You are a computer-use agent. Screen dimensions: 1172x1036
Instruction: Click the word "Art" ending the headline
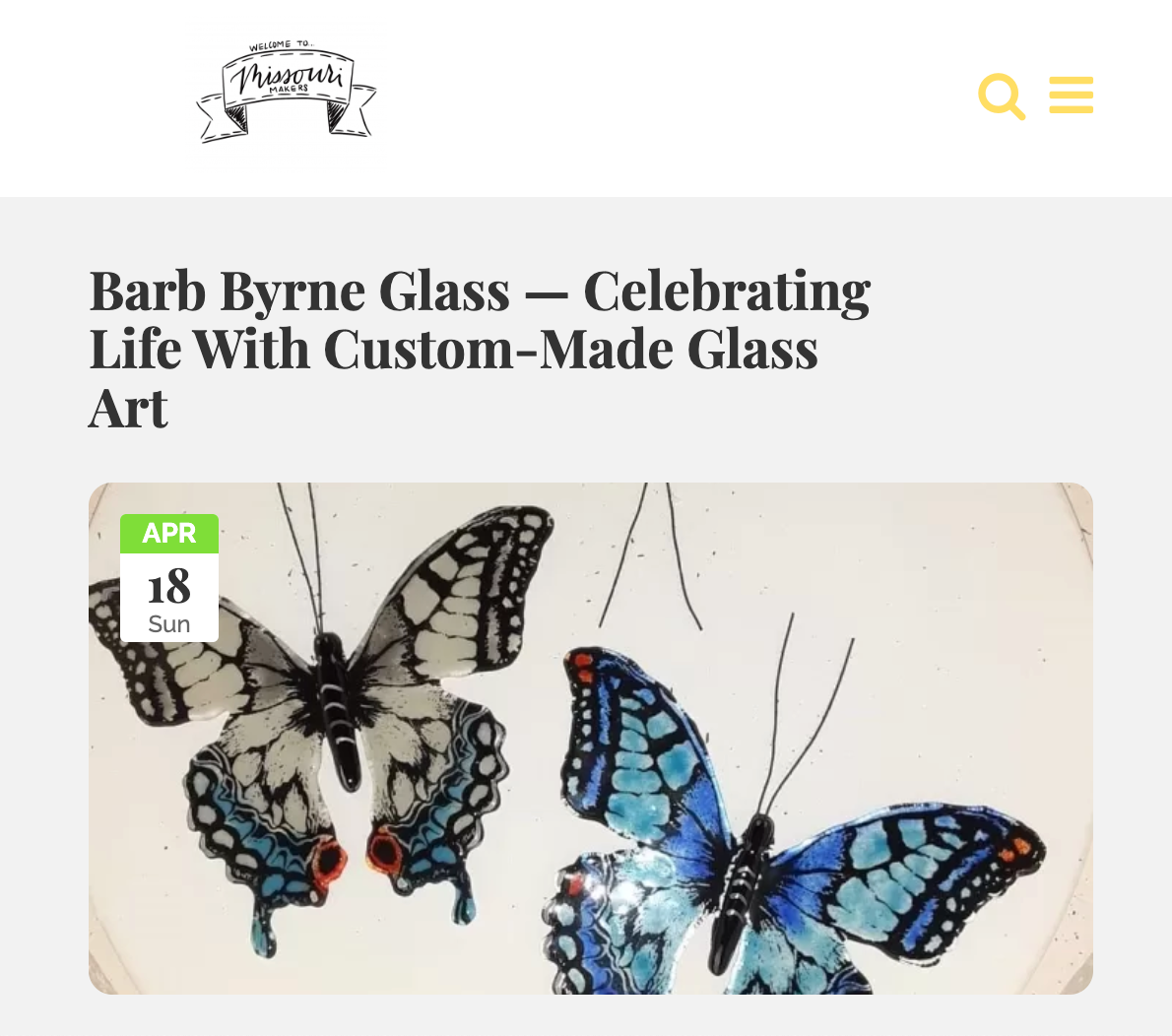point(129,409)
